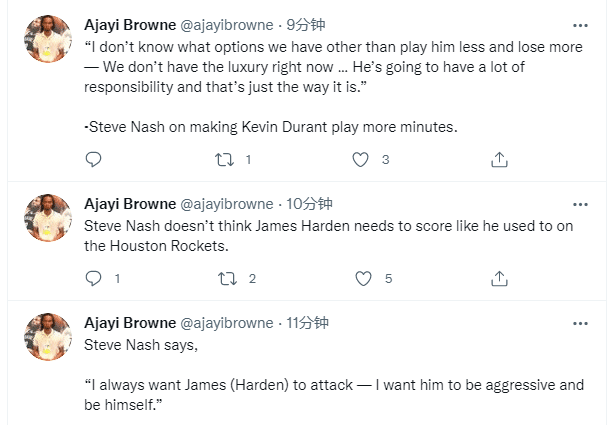
Task: Open Ajayi Browne's profile from the top tweet
Action: coord(128,24)
